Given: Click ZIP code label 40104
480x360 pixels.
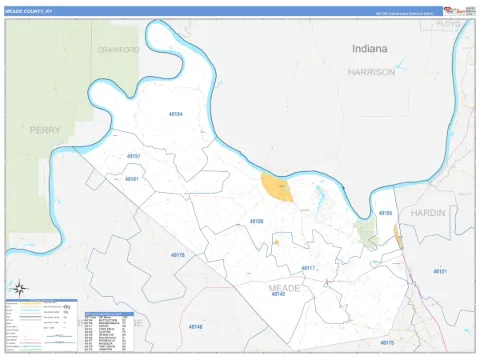Looking at the screenshot, I should coord(176,114).
